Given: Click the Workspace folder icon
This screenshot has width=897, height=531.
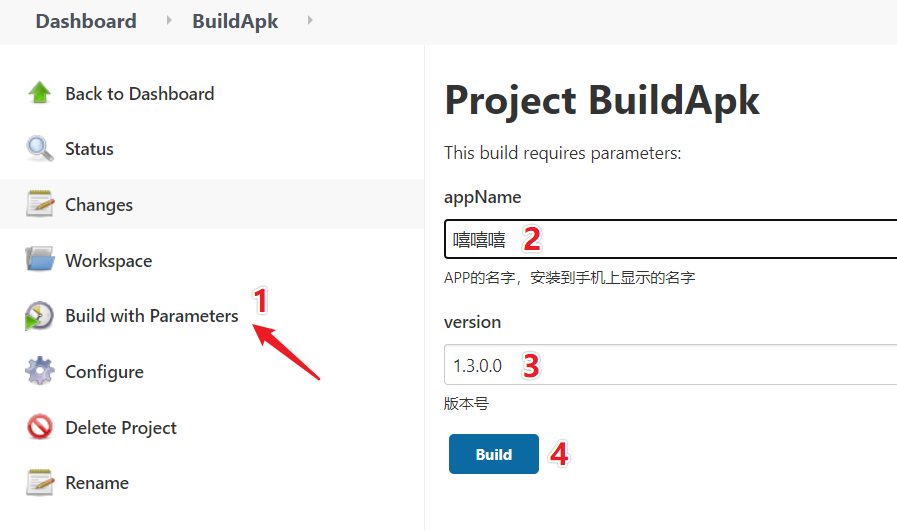Looking at the screenshot, I should click(x=39, y=259).
